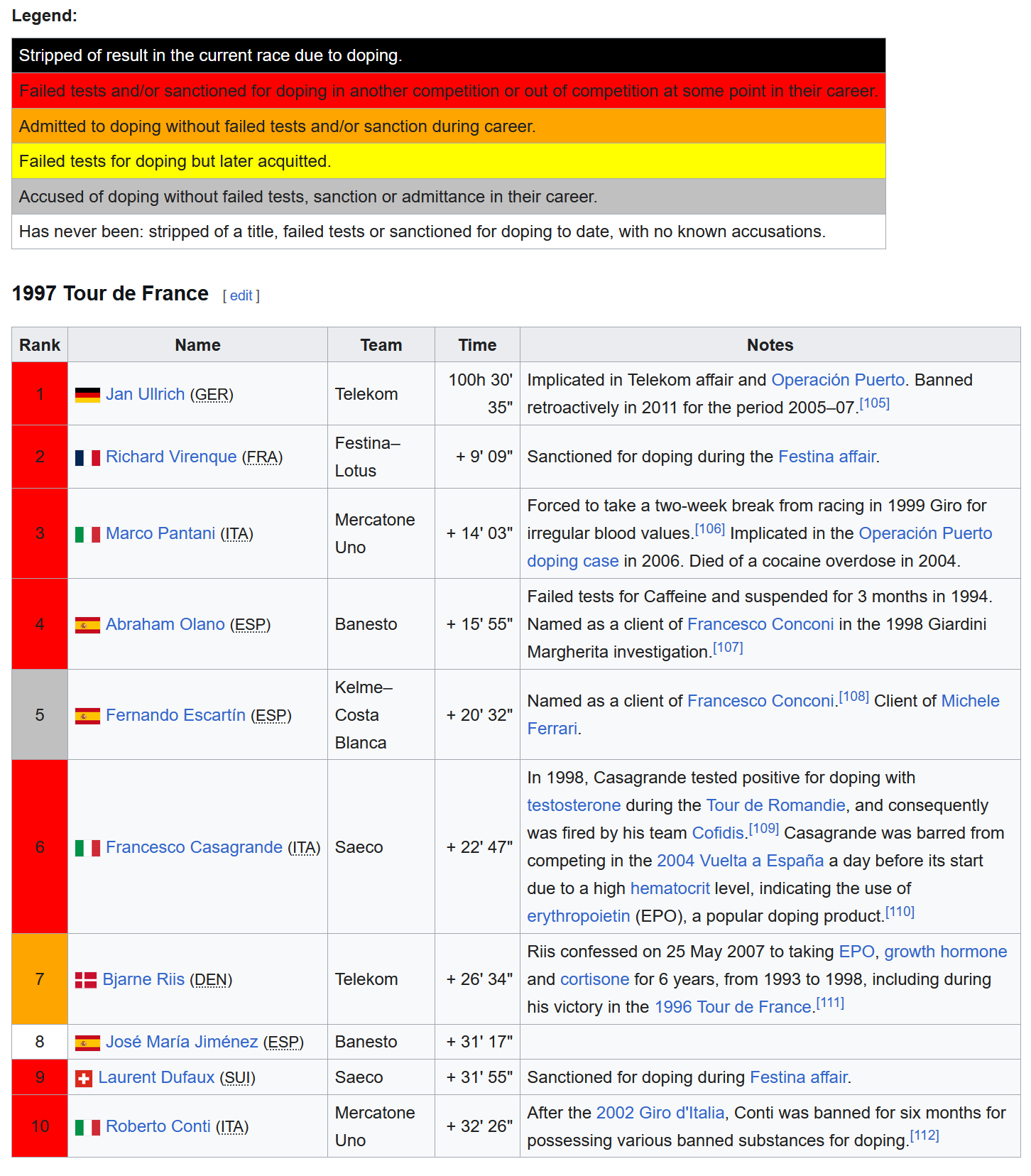Click the Name column header
This screenshot has width=1031, height=1176.
[198, 345]
